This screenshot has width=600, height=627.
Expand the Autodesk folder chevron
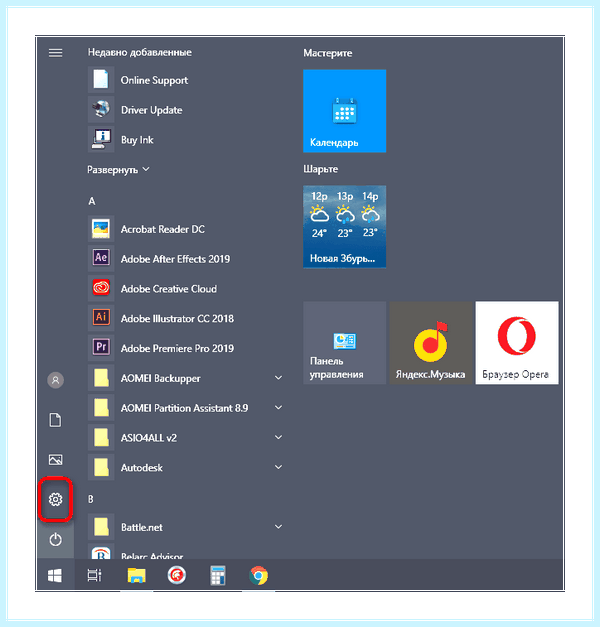[x=278, y=467]
